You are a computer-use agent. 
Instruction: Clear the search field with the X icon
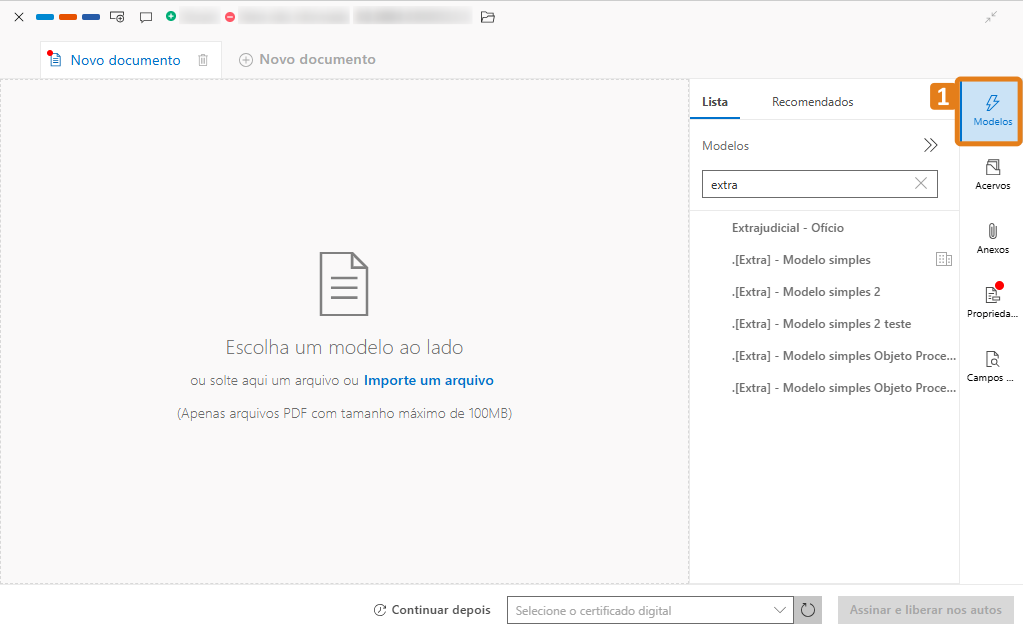point(920,184)
